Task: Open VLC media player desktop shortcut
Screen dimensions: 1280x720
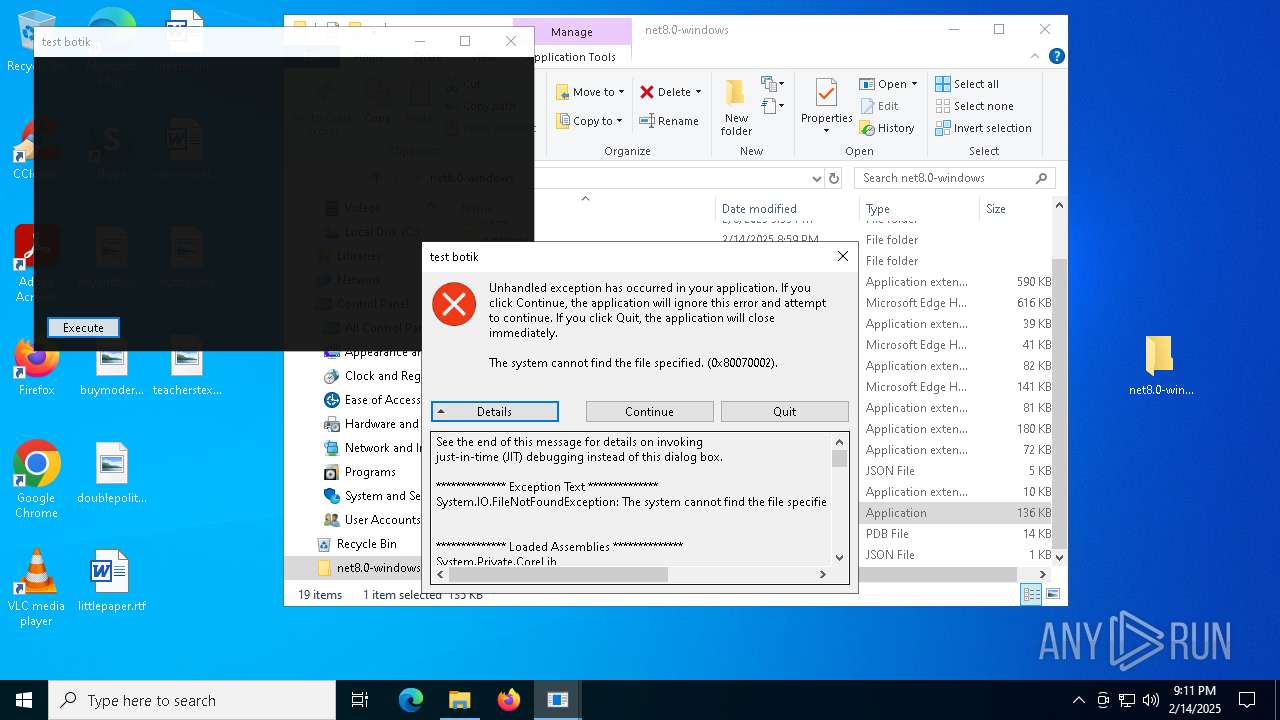Action: pos(36,589)
